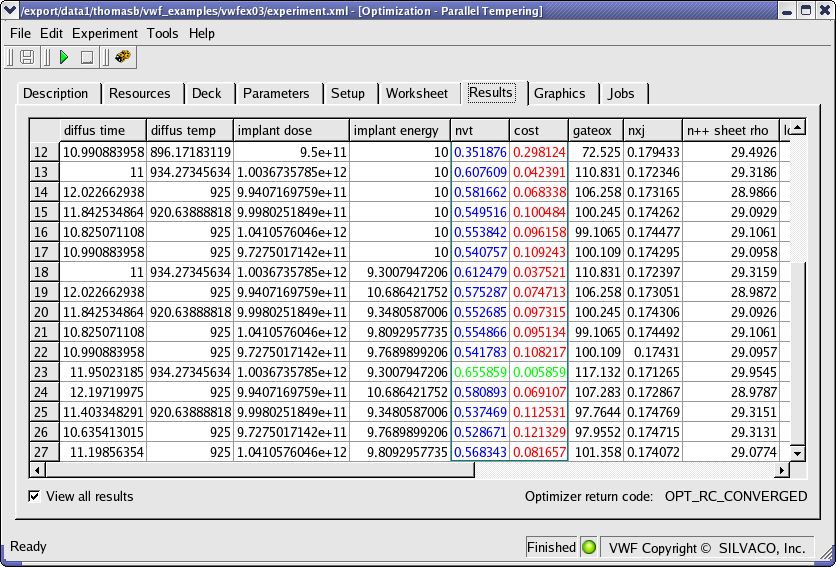Click cost cell 0.298124
Image resolution: width=836 pixels, height=567 pixels.
click(538, 152)
